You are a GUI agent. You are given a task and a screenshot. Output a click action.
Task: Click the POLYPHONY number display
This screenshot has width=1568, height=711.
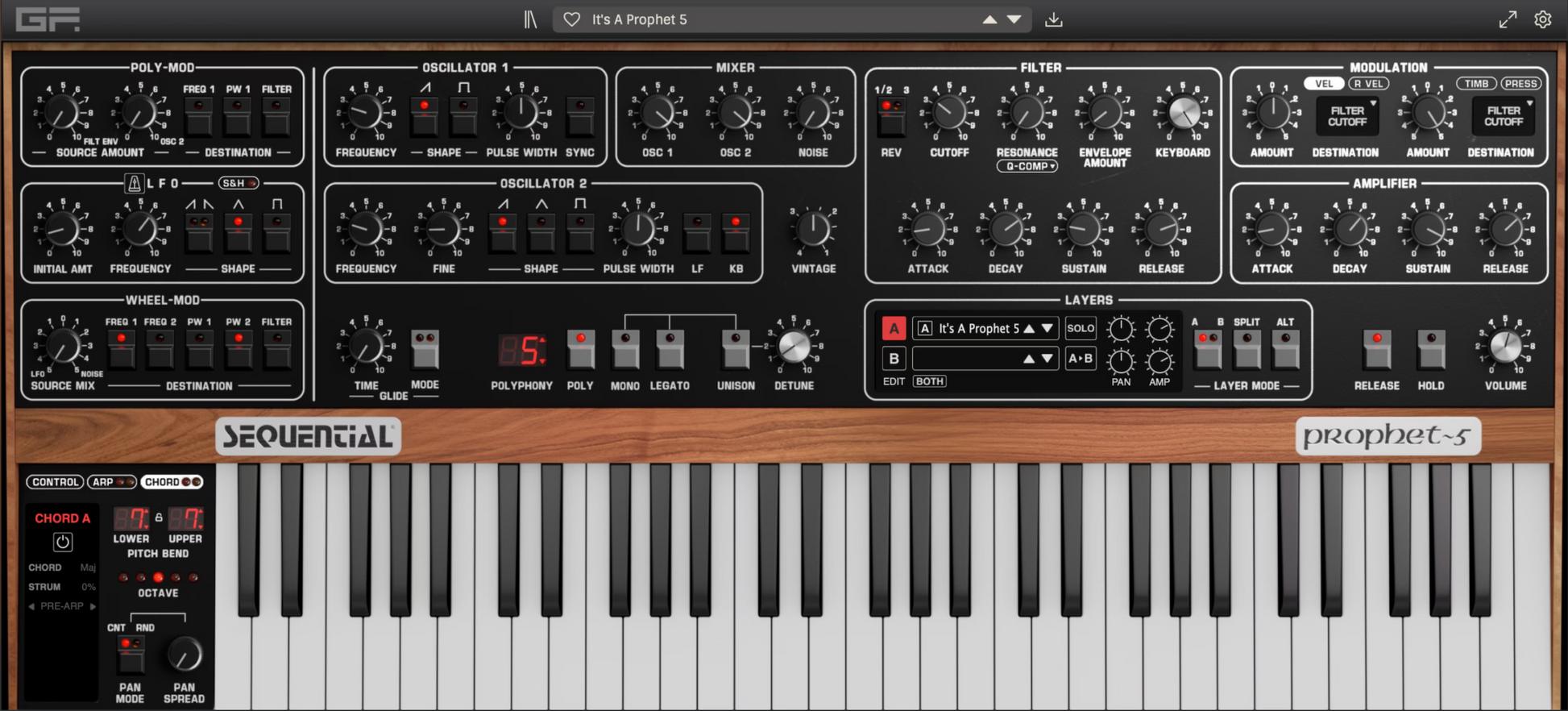tap(522, 351)
